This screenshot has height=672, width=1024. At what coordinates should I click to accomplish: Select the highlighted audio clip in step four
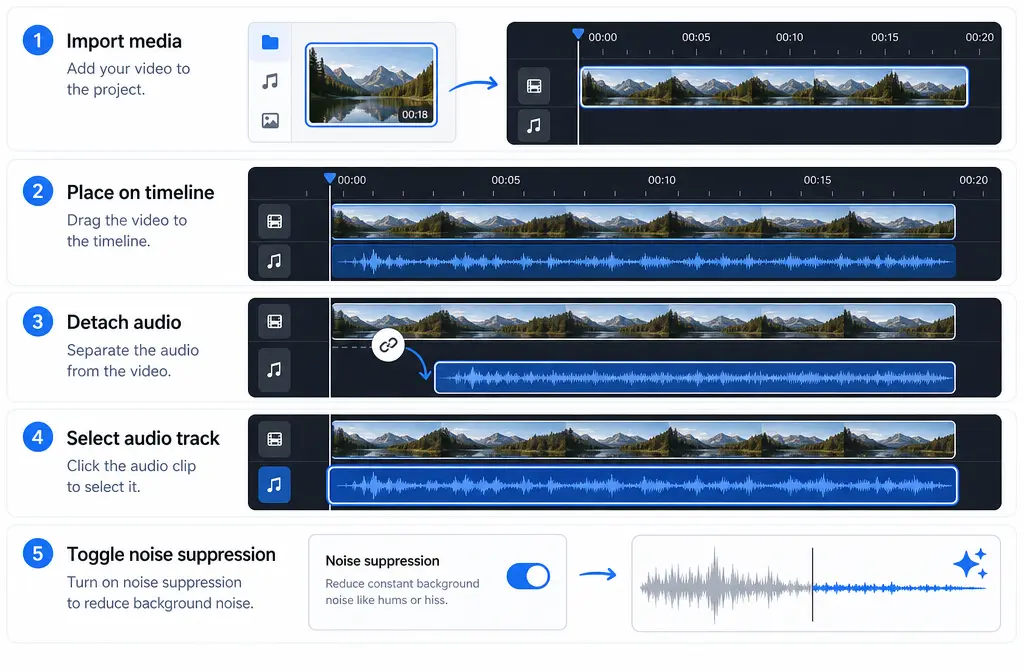643,485
